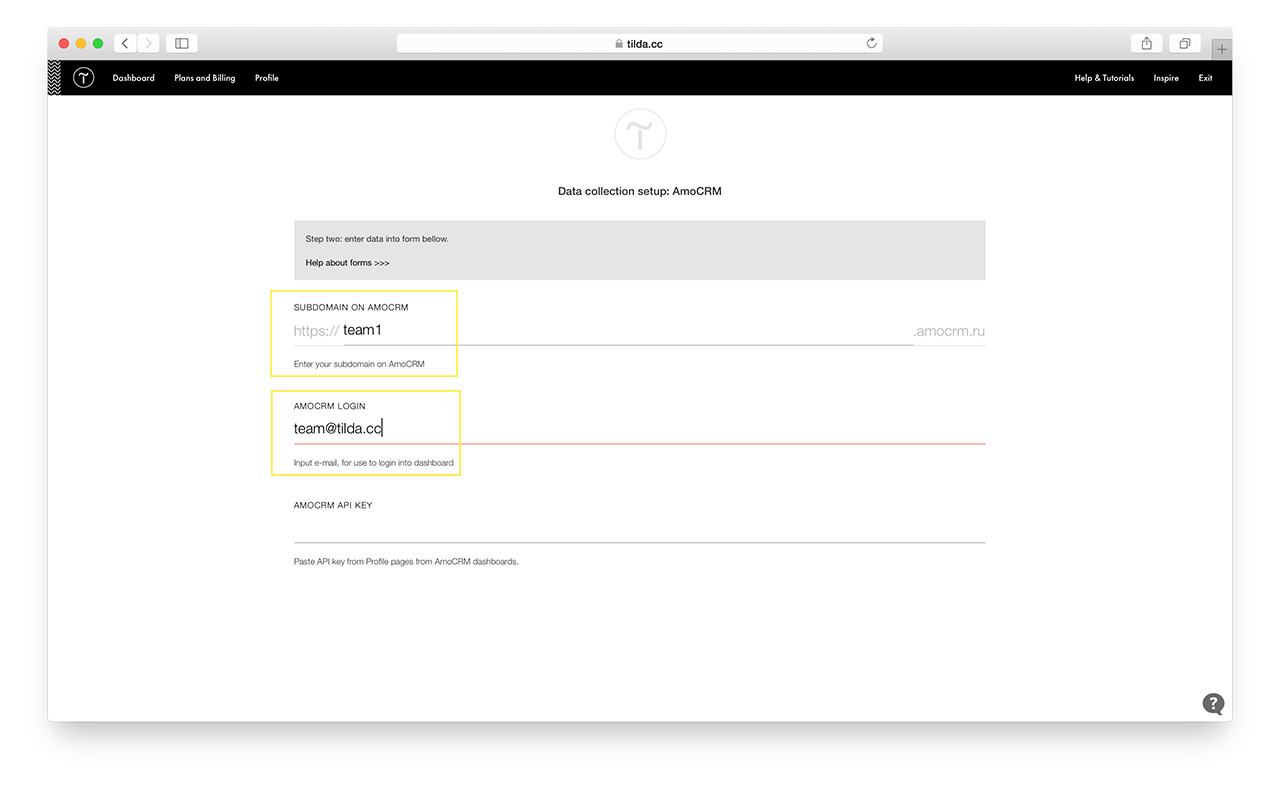
Task: Click the lock icon in address bar
Action: pos(619,44)
